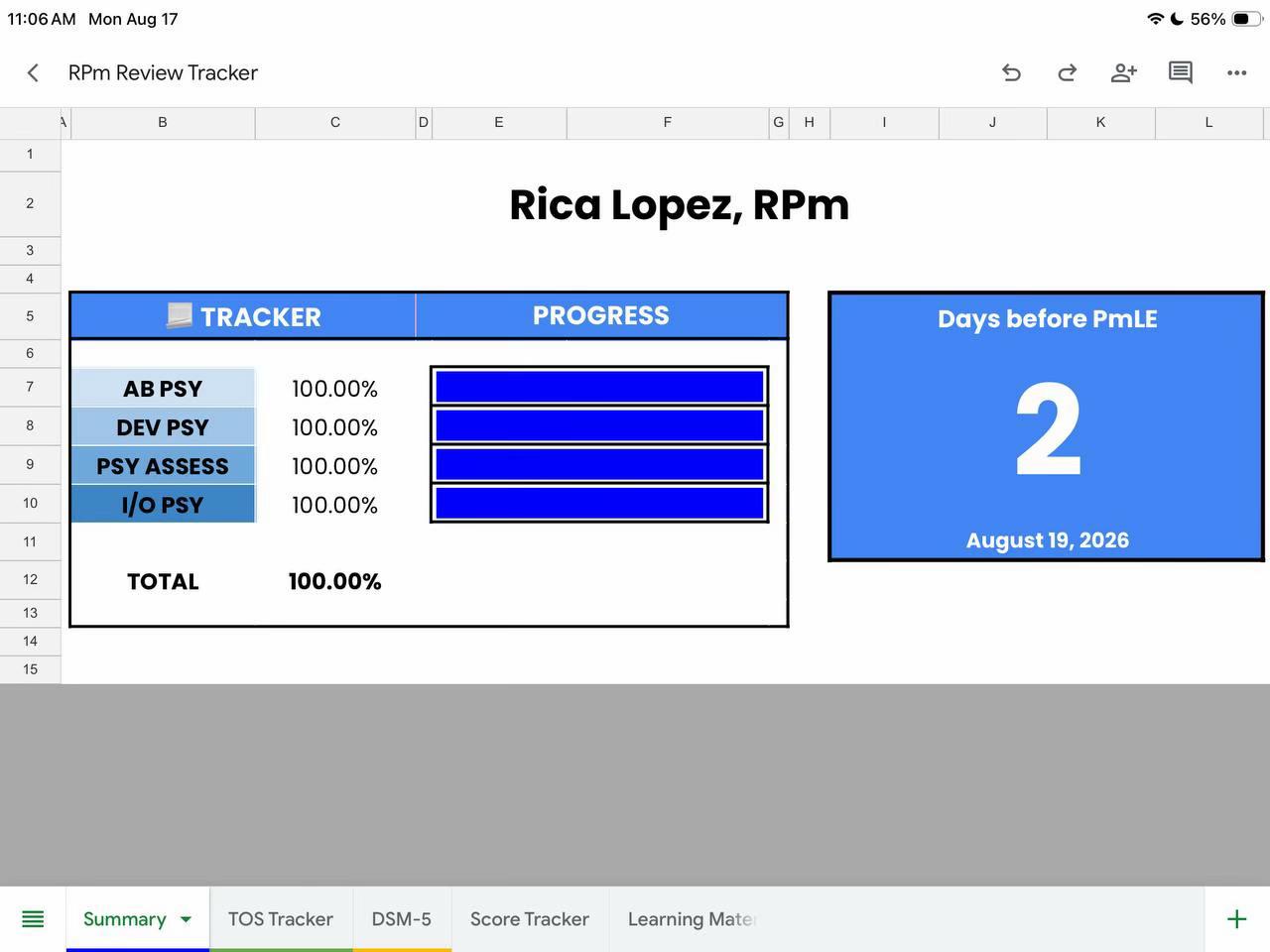The height and width of the screenshot is (952, 1270).
Task: Select the DEV PSY label cell
Action: pos(163,426)
